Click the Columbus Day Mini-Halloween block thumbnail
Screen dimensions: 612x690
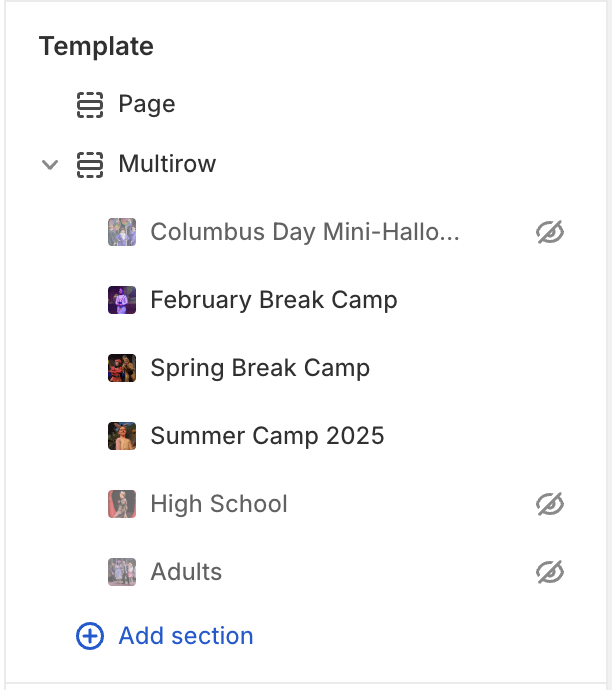pos(122,232)
